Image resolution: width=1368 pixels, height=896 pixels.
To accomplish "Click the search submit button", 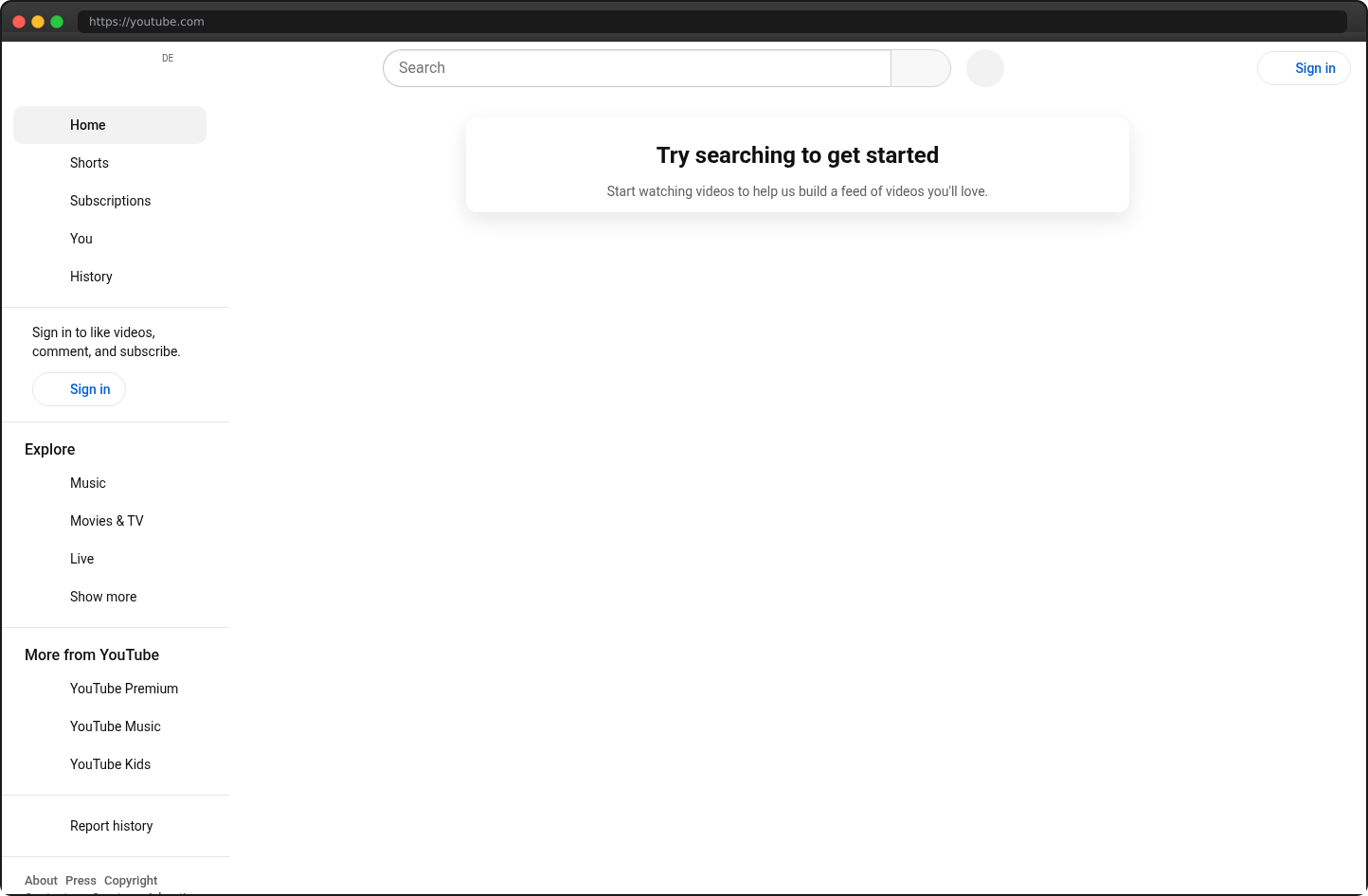I will 920,67.
